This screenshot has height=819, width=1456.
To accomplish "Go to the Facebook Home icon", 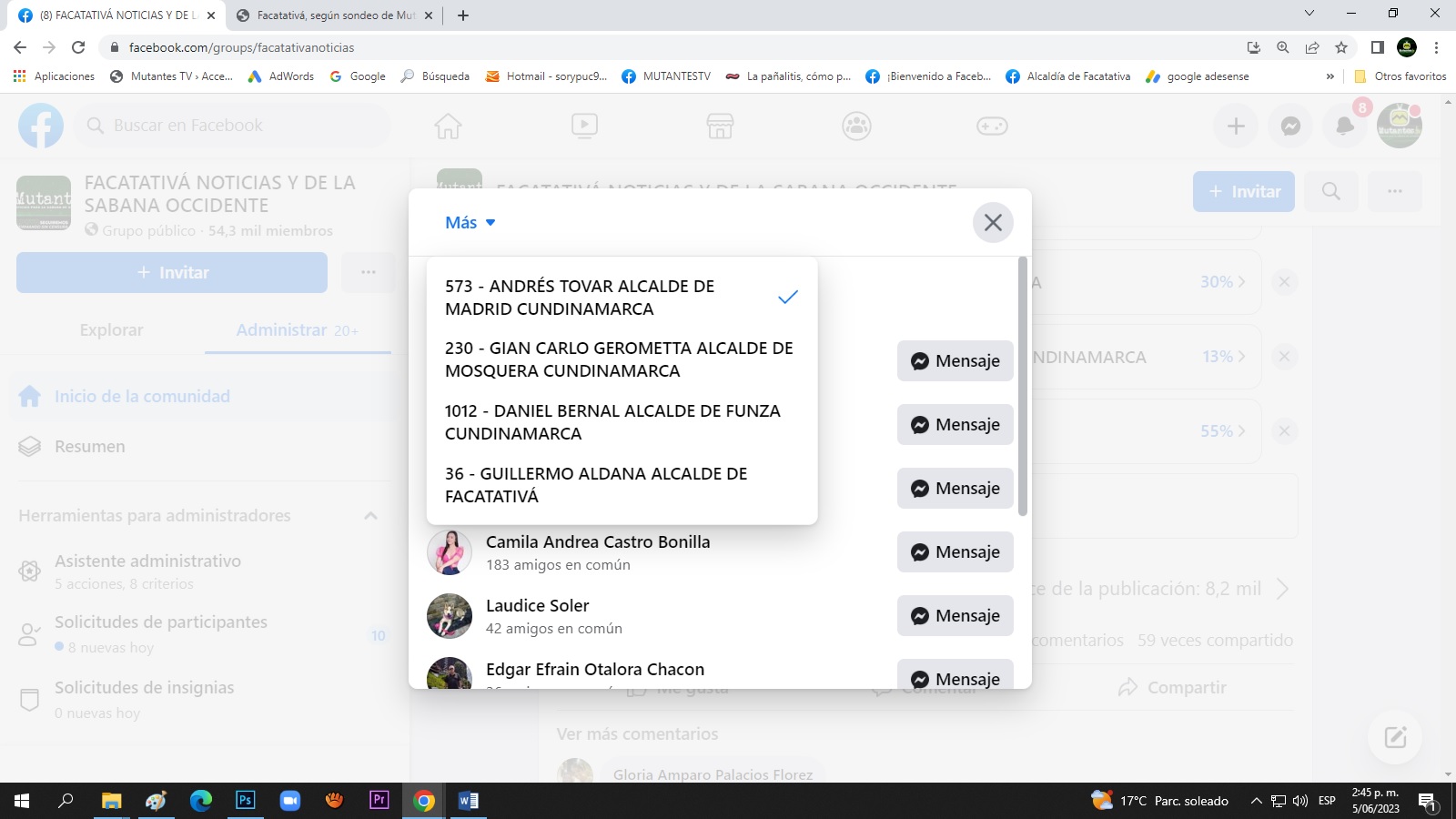I will 448,126.
